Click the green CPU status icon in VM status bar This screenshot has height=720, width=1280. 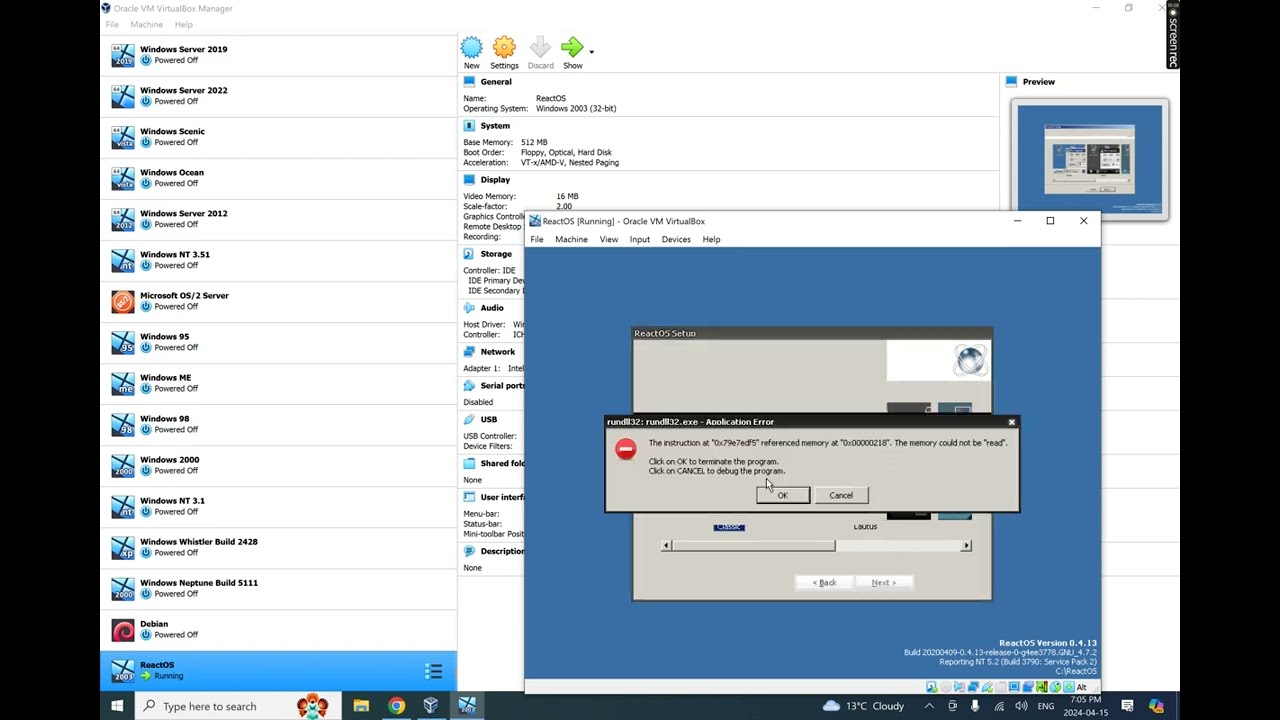pyautogui.click(x=1041, y=687)
